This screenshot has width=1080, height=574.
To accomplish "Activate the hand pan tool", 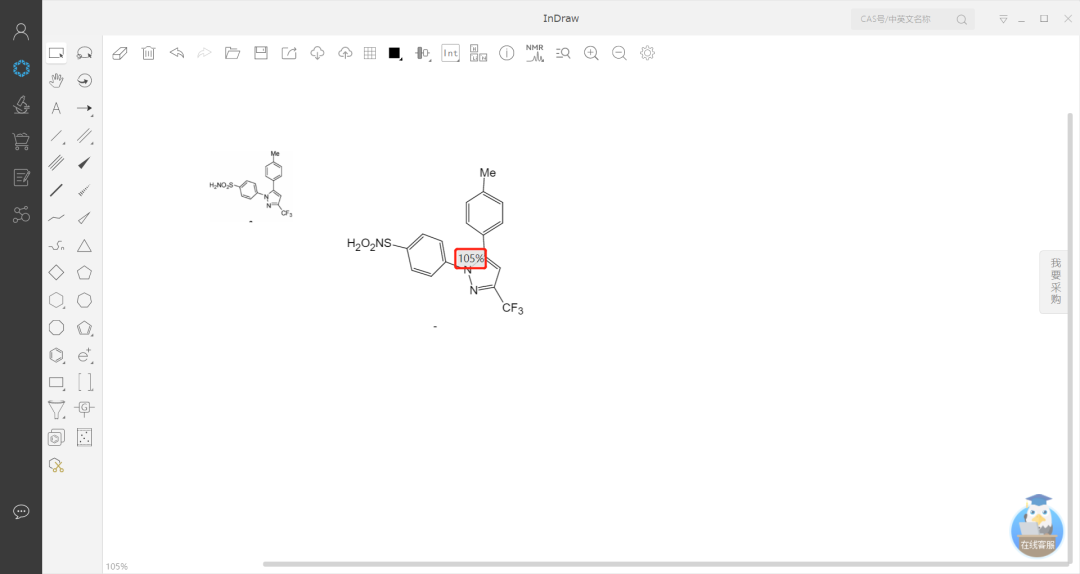I will (x=57, y=80).
